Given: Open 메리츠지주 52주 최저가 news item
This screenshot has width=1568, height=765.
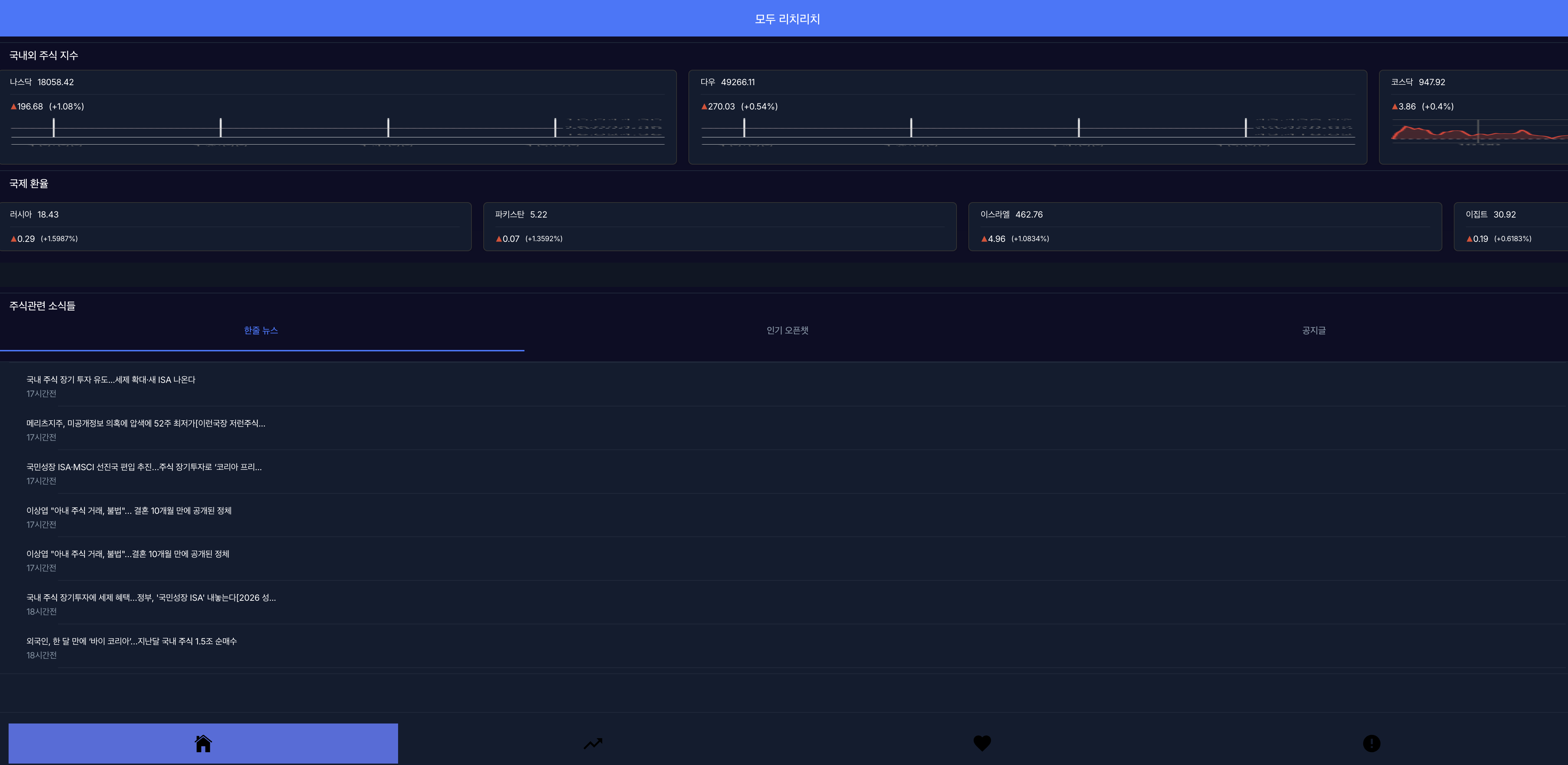Looking at the screenshot, I should click(145, 424).
